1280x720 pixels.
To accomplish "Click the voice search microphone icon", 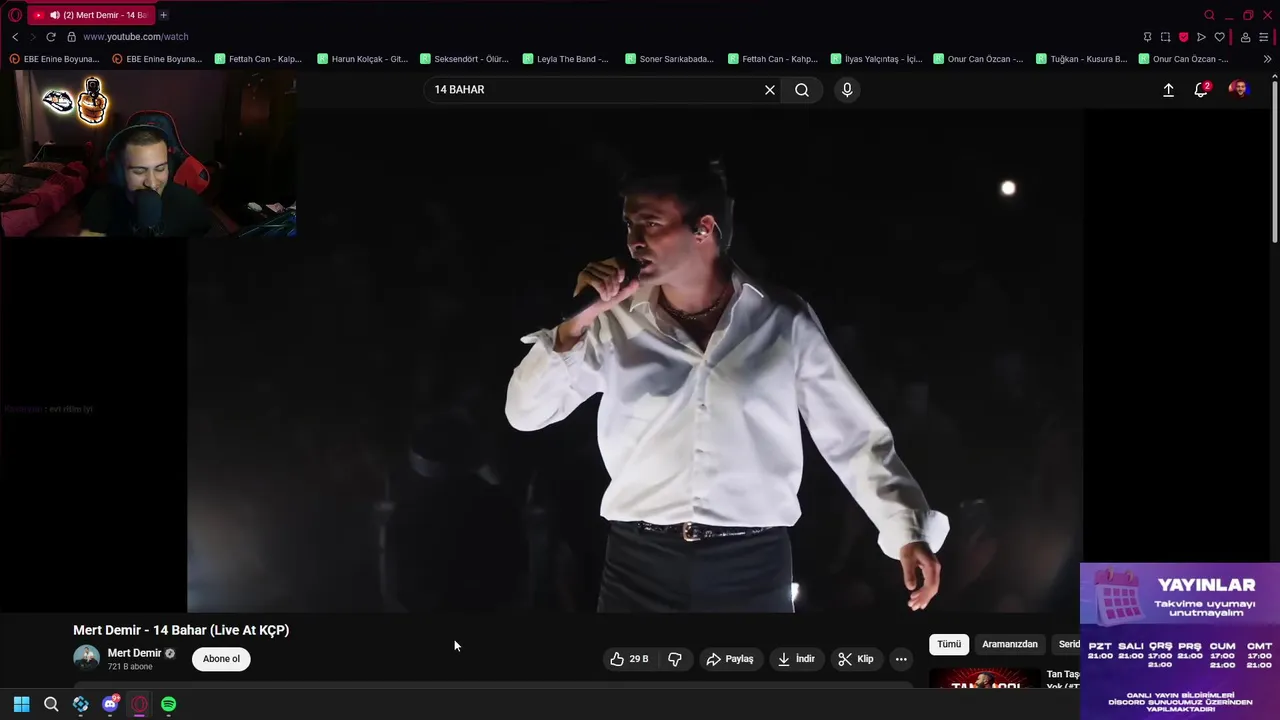I will click(x=847, y=90).
